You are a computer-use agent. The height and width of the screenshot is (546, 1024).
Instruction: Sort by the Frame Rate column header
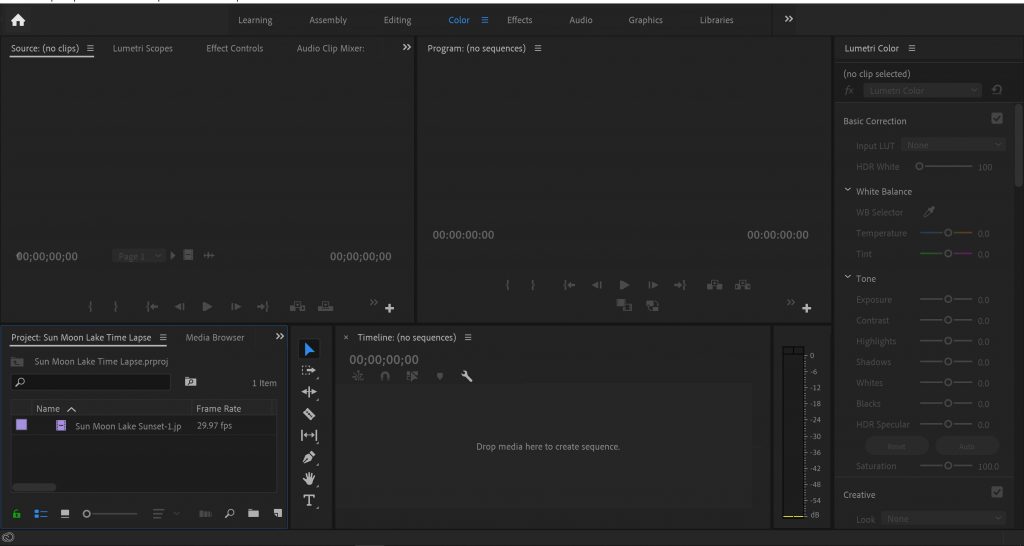[219, 408]
